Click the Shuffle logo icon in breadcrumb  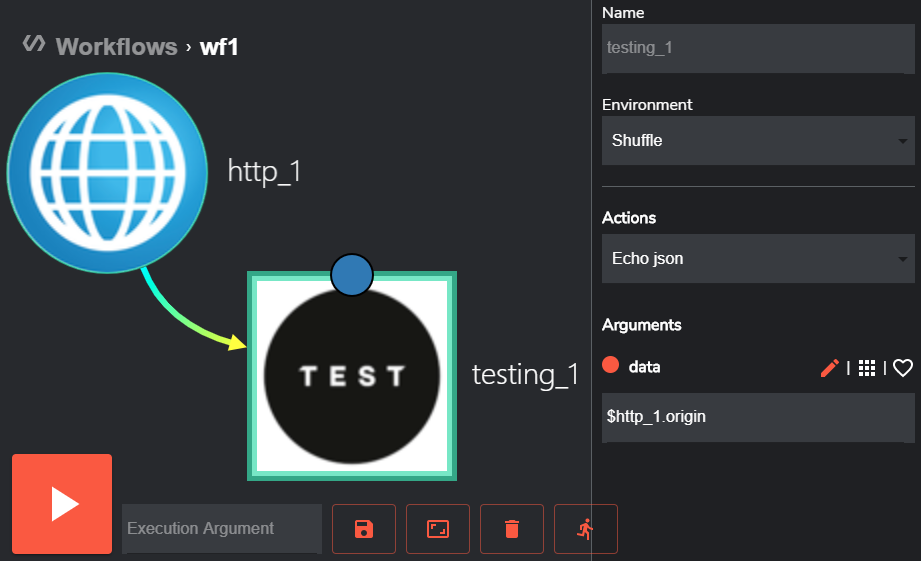pos(34,43)
